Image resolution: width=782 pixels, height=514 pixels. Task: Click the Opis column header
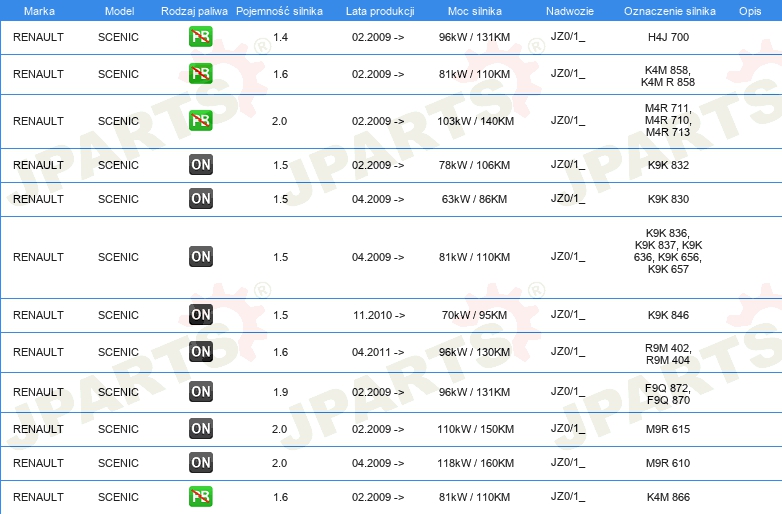point(750,11)
